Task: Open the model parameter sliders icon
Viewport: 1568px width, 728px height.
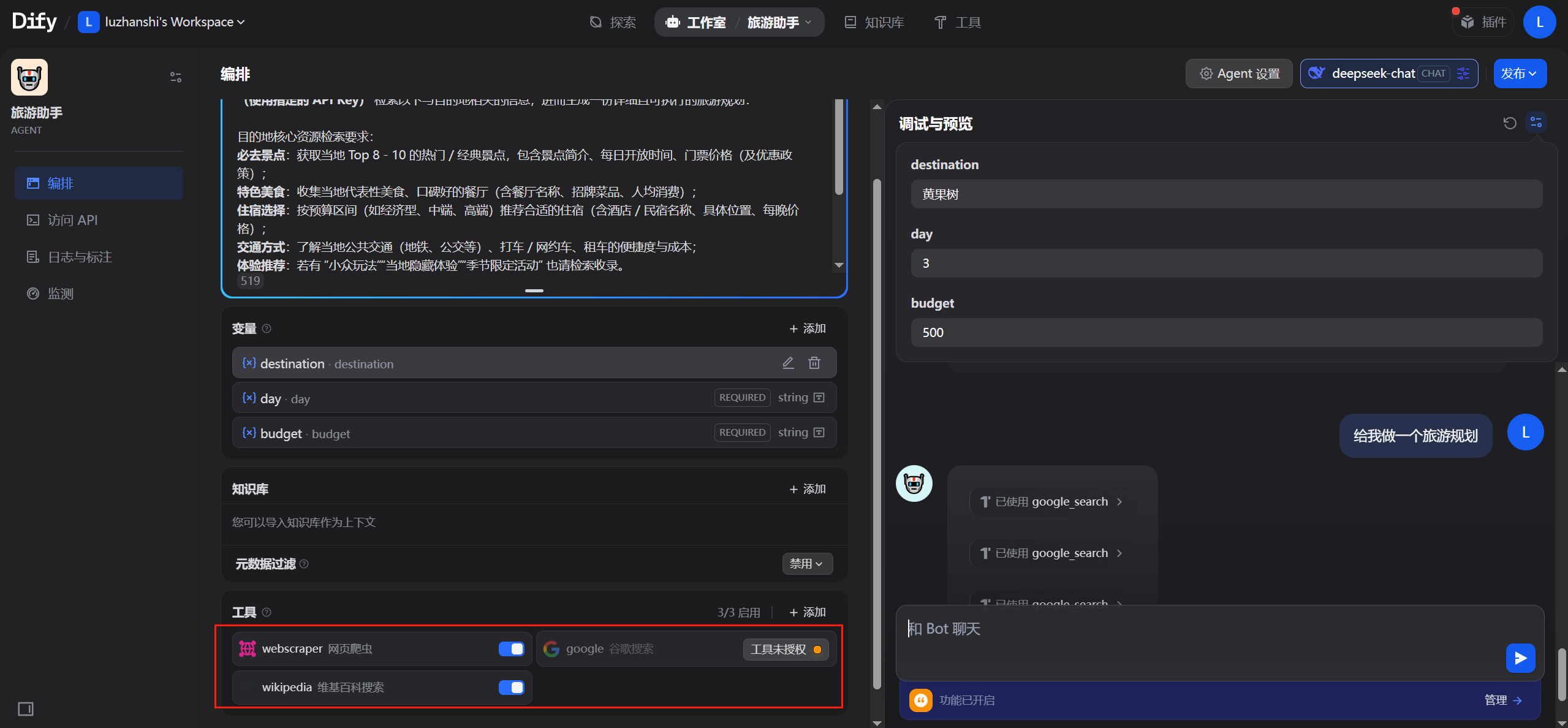Action: click(x=1464, y=74)
